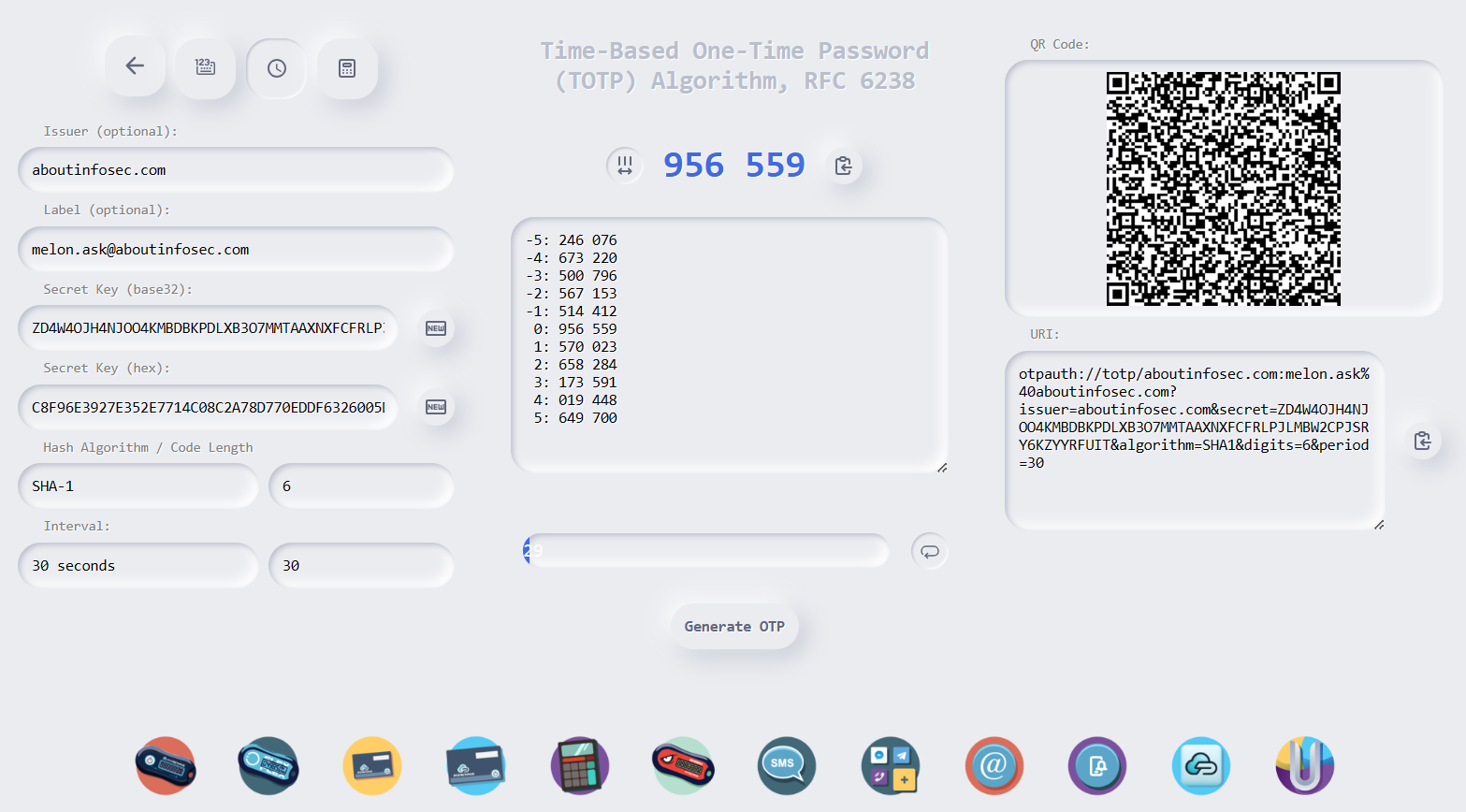The width and height of the screenshot is (1466, 812).
Task: Open the calculator toolbar icon
Action: (x=347, y=67)
